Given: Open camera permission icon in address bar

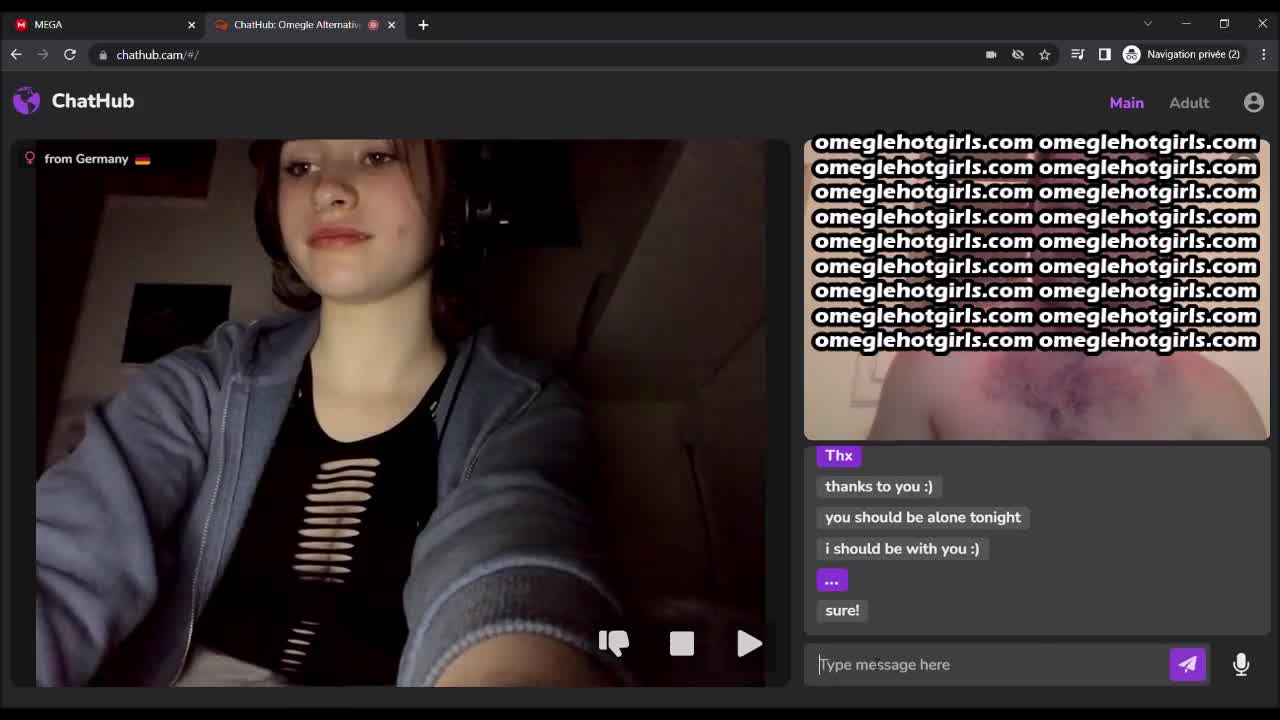Looking at the screenshot, I should (x=991, y=54).
